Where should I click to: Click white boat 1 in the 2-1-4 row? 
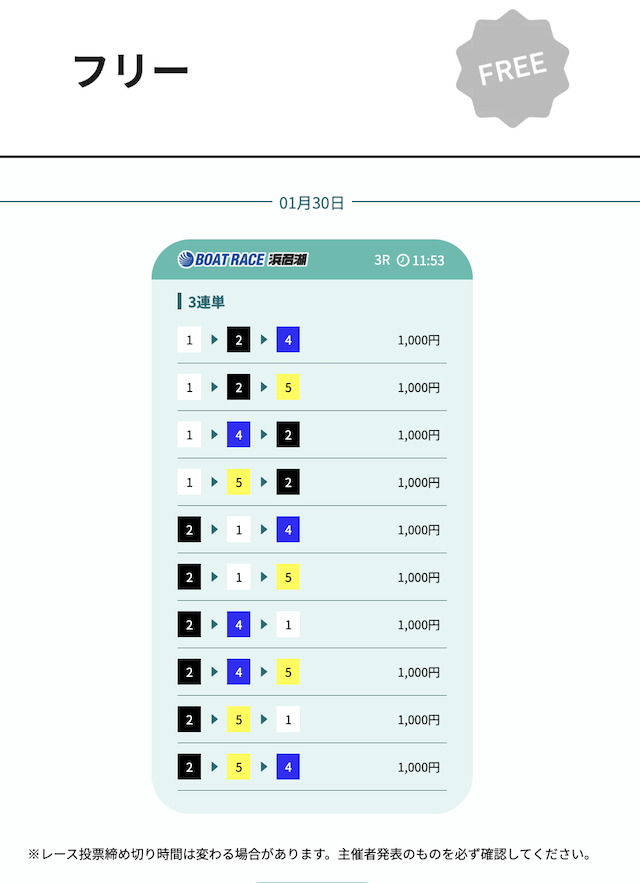coord(239,530)
